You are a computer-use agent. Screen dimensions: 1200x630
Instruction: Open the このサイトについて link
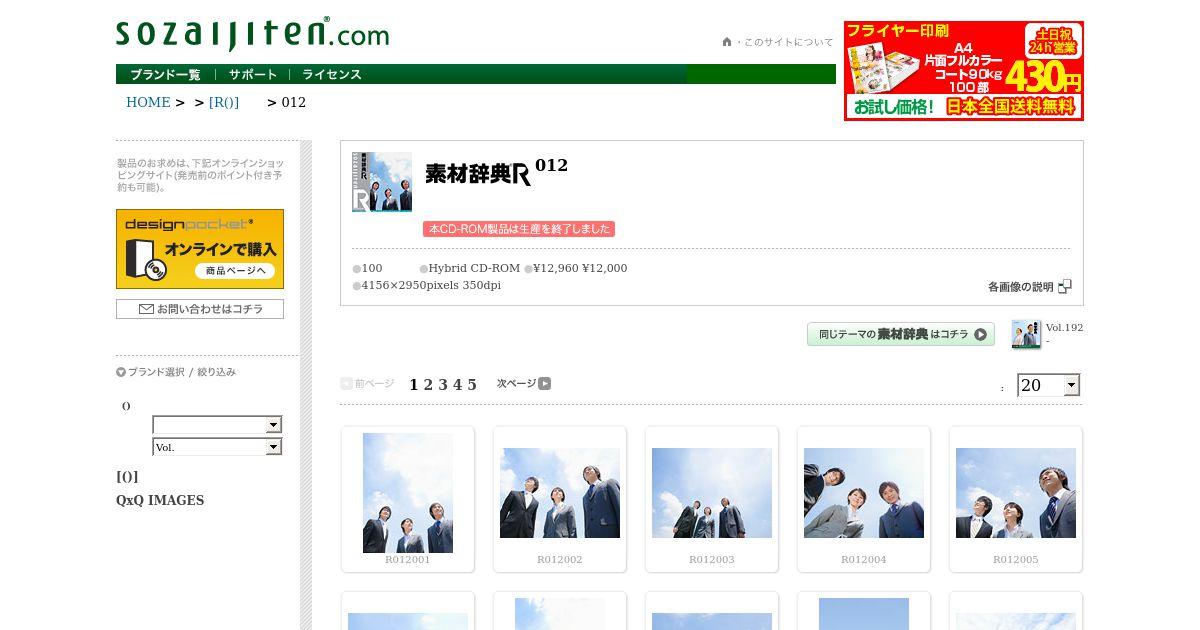pyautogui.click(x=788, y=42)
